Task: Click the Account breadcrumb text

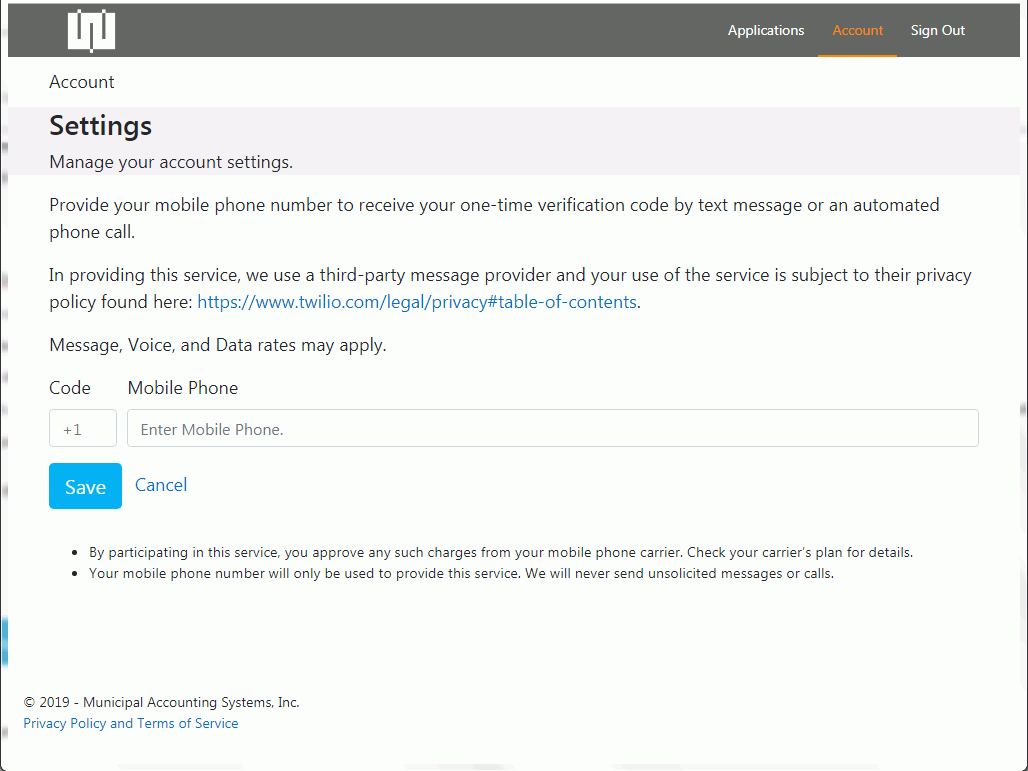Action: click(x=82, y=82)
